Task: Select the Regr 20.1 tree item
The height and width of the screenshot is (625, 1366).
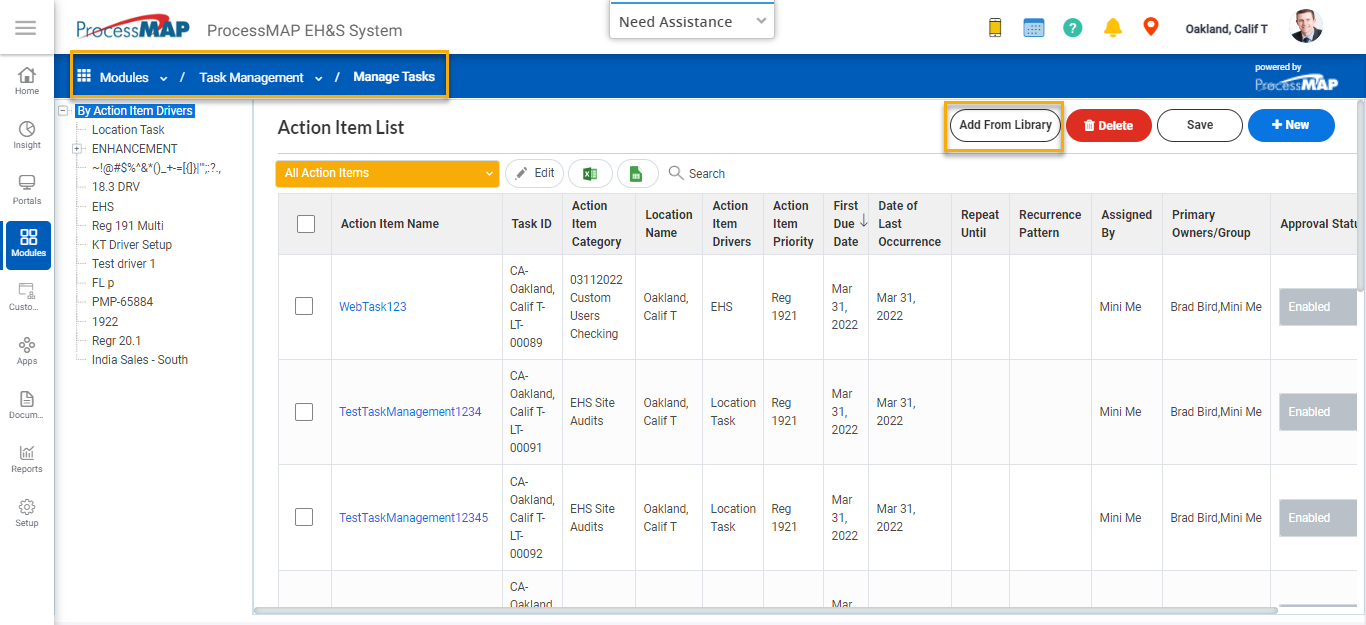Action: click(116, 341)
